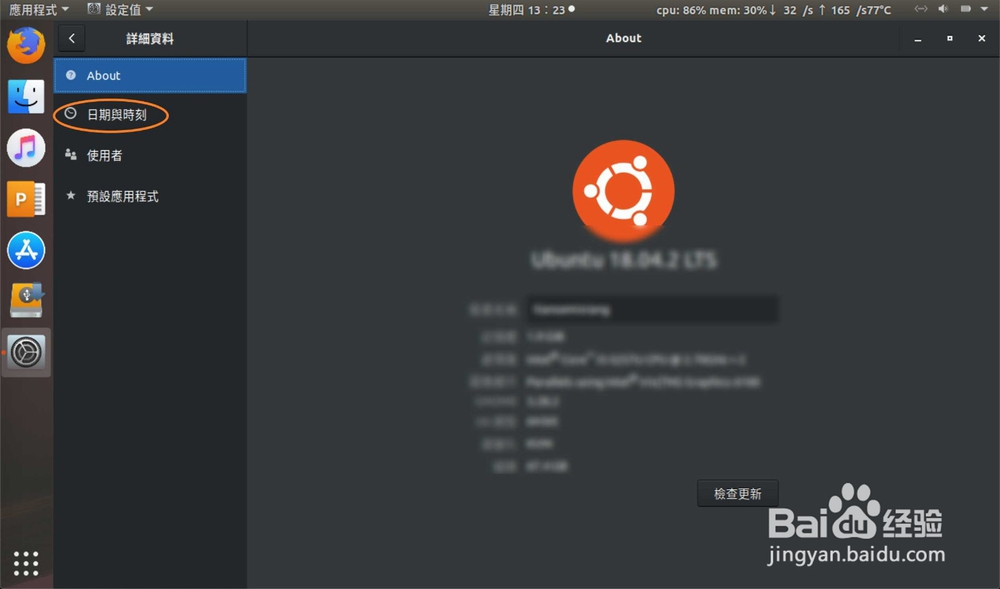1000x589 pixels.
Task: Open the 應用程式 menu in top bar
Action: pos(38,10)
